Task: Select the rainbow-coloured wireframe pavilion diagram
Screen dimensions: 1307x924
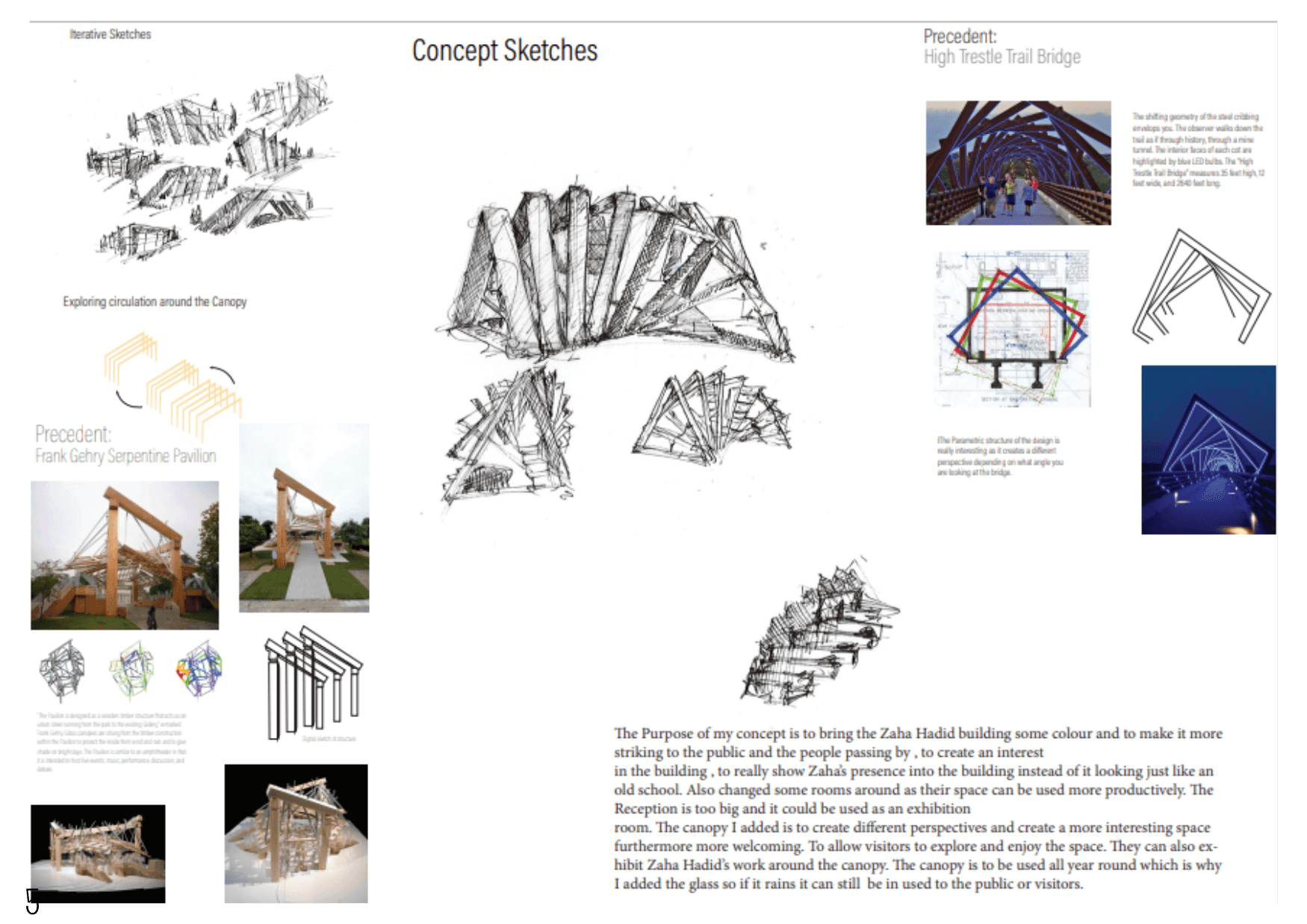Action: (199, 669)
